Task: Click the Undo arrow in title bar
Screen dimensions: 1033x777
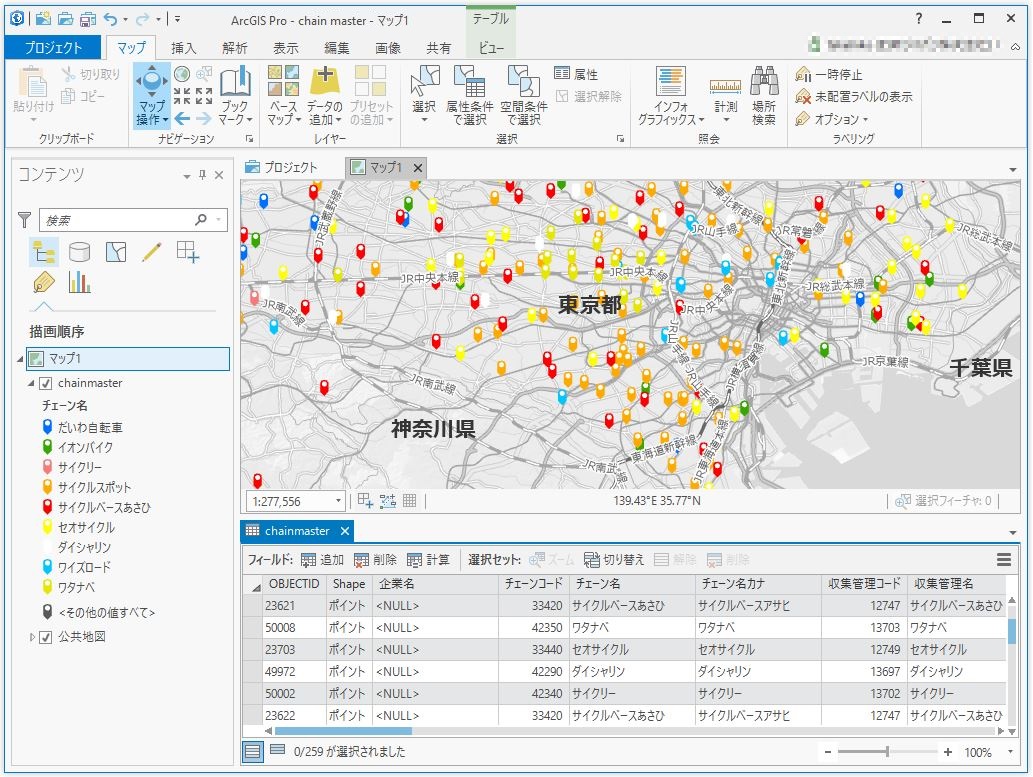Action: (x=111, y=19)
